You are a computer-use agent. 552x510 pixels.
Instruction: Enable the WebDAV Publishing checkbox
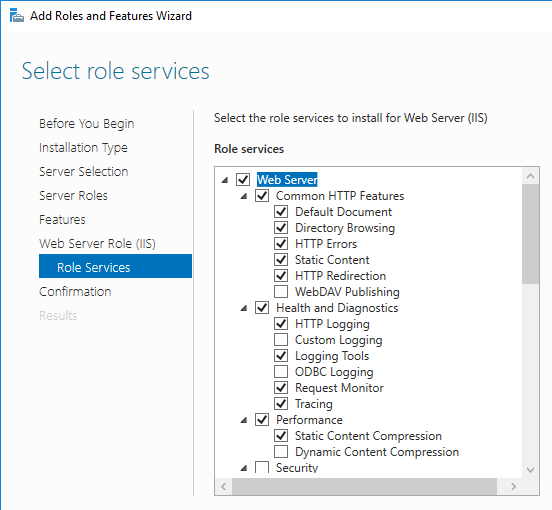(281, 292)
